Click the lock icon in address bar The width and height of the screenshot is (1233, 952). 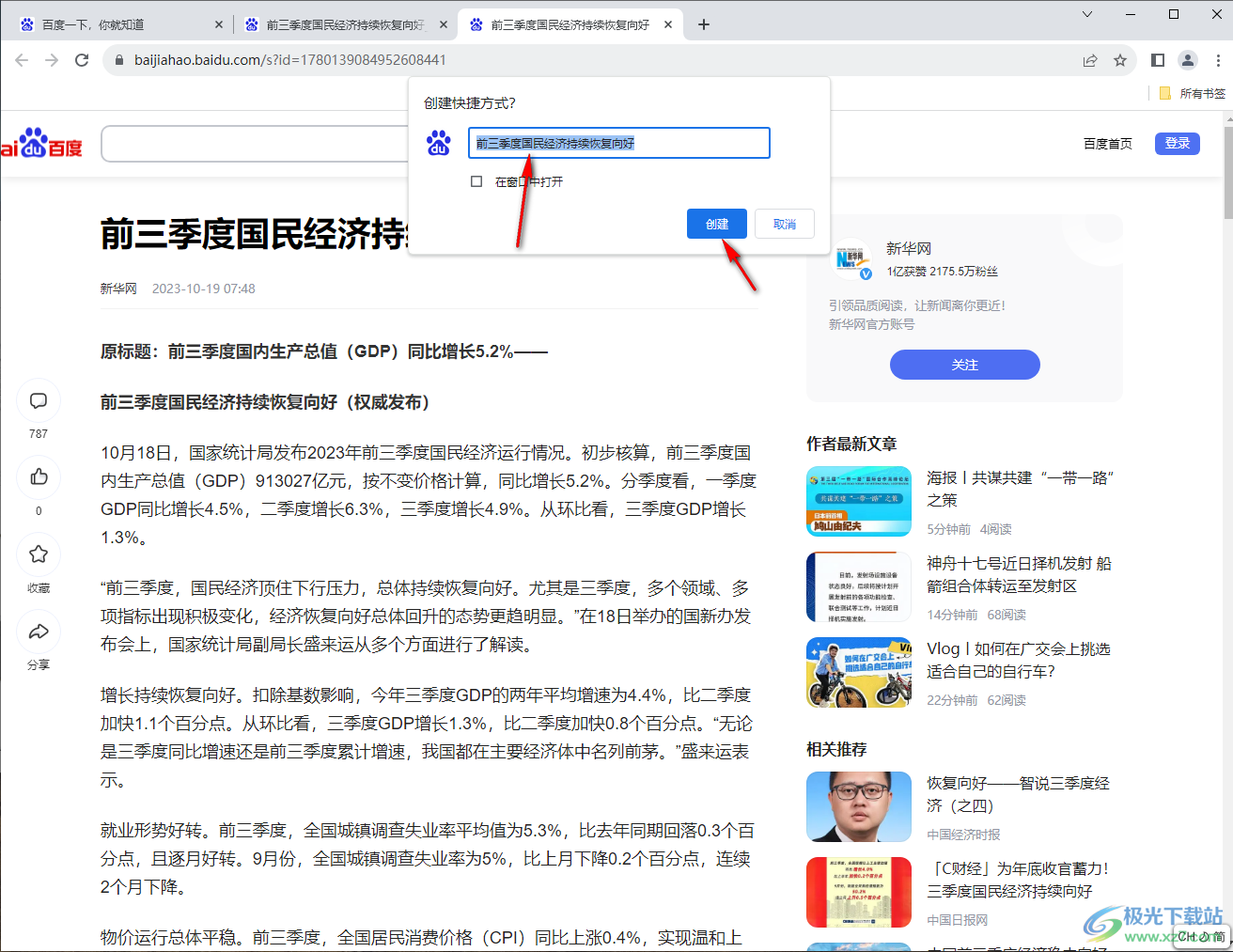118,60
